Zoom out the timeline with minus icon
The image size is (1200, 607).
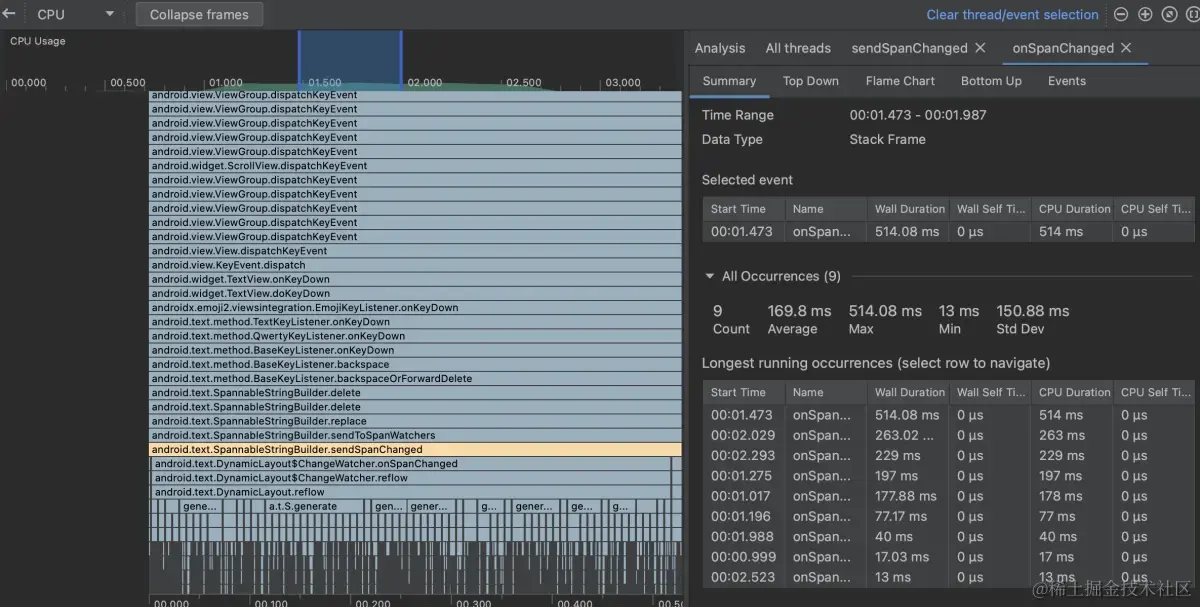coord(1121,14)
